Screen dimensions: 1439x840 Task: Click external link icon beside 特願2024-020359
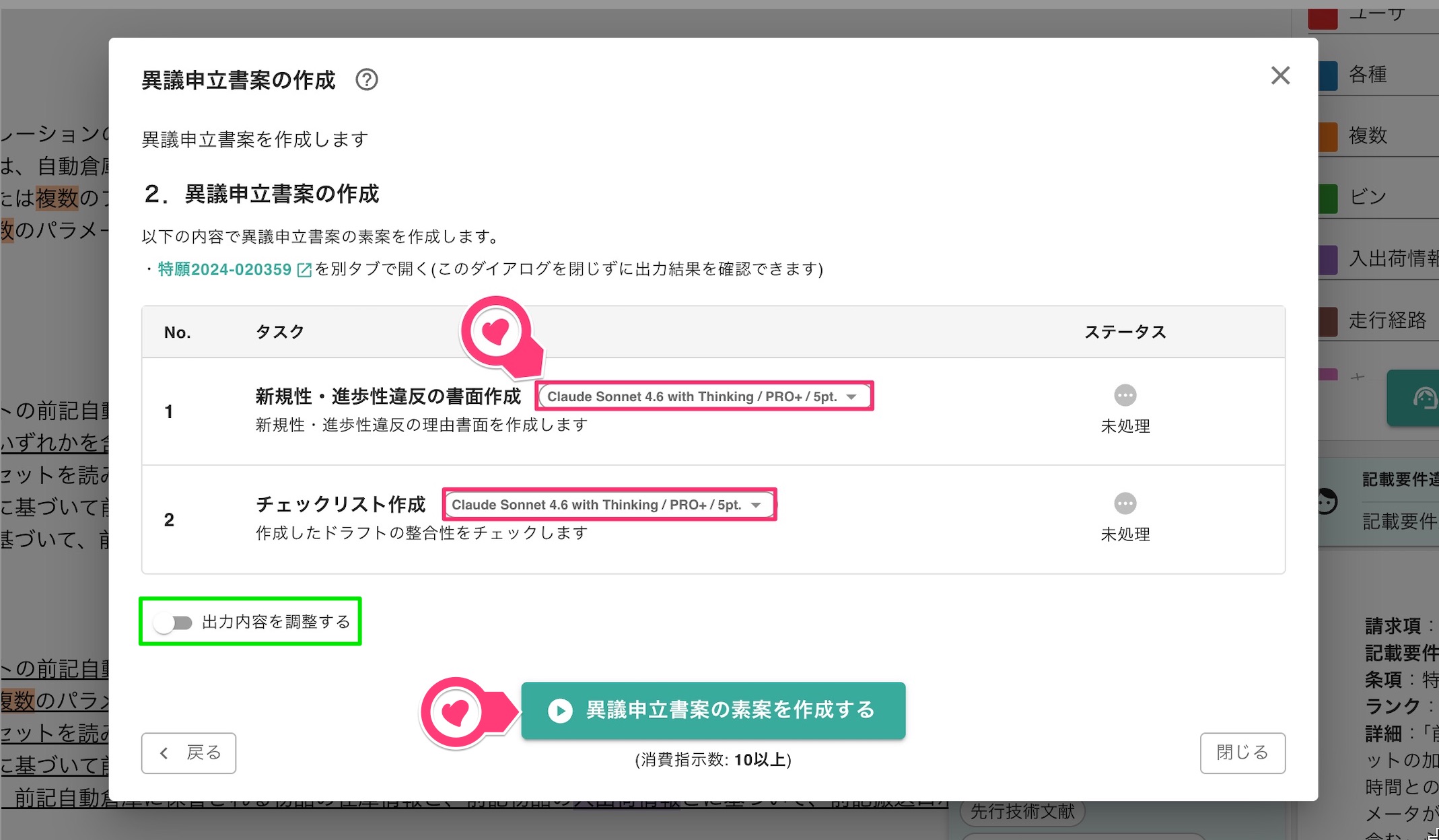pyautogui.click(x=304, y=270)
